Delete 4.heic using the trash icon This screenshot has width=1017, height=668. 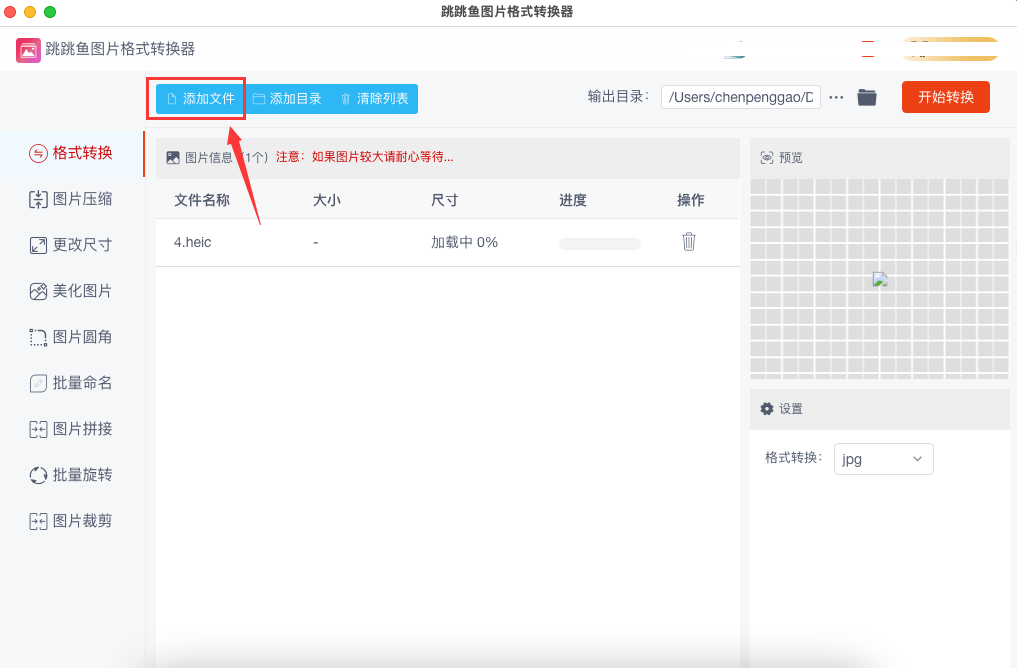pyautogui.click(x=688, y=242)
